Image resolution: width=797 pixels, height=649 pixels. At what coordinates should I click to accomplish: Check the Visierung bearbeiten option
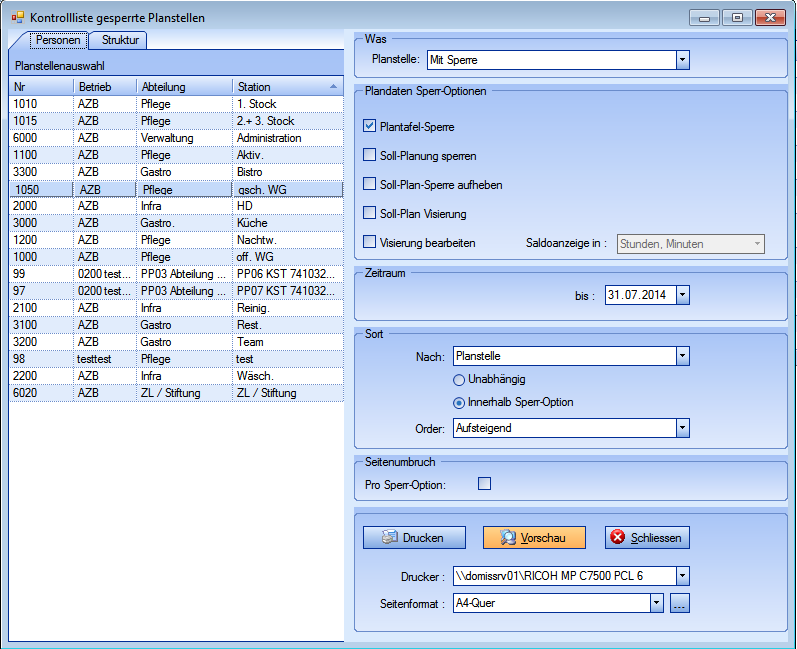(370, 242)
